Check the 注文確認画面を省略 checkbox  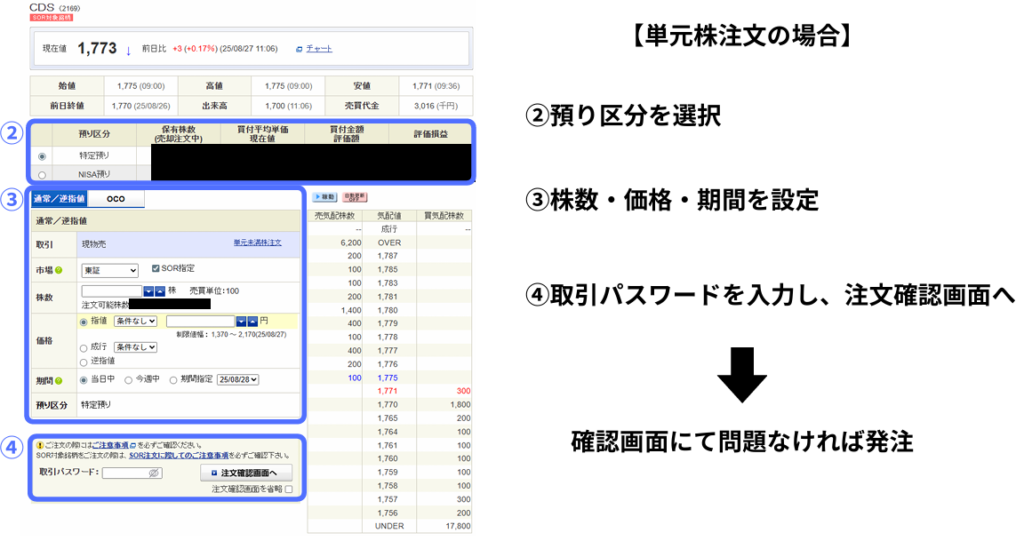pos(289,490)
